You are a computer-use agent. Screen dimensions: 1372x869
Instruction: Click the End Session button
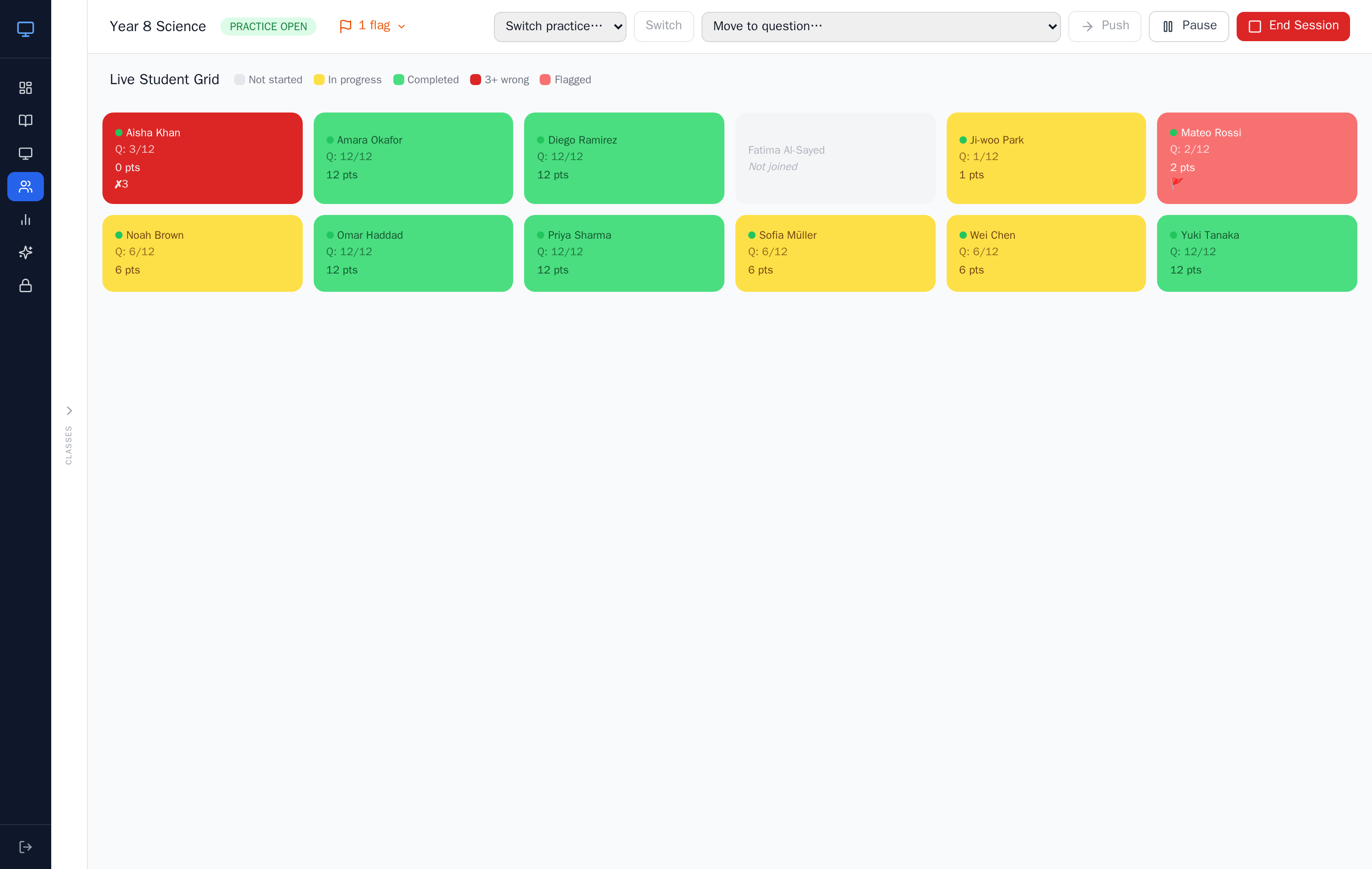(1293, 26)
